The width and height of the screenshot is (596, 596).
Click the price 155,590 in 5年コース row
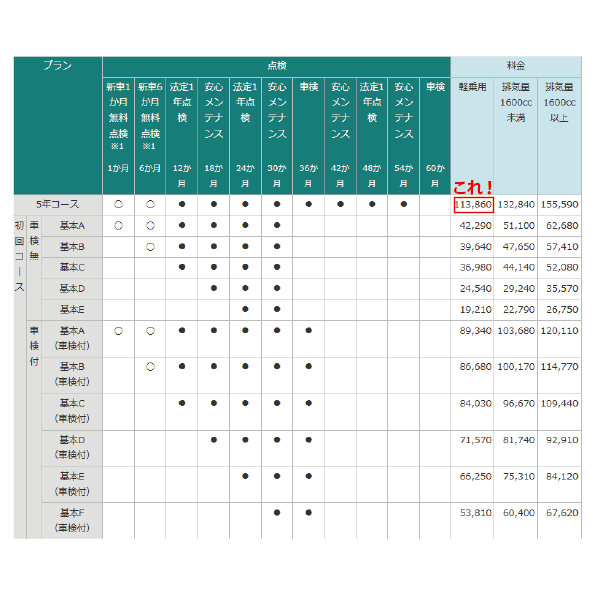[560, 204]
